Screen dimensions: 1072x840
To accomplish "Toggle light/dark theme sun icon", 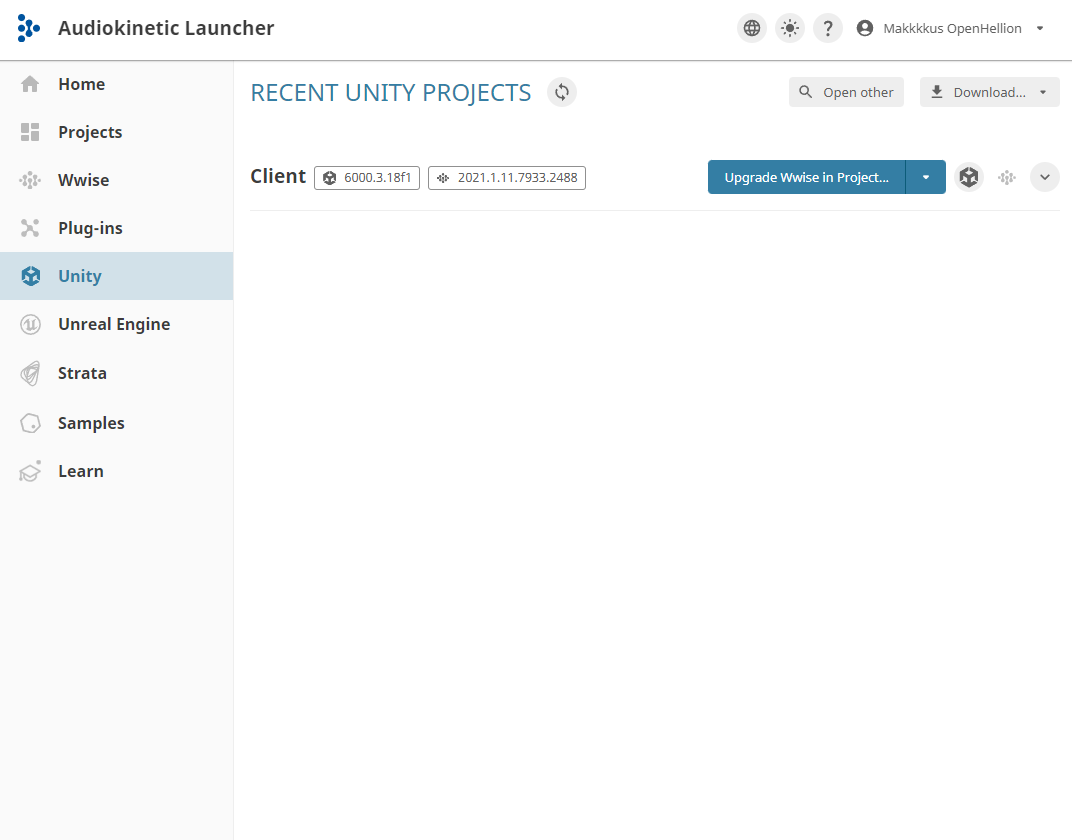I will click(x=790, y=28).
